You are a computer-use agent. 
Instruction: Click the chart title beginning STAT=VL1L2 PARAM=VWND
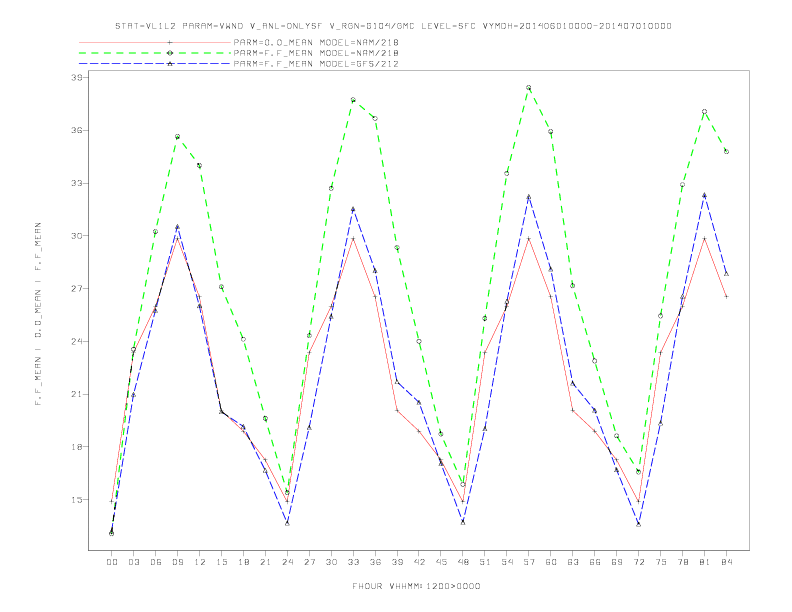(x=393, y=26)
